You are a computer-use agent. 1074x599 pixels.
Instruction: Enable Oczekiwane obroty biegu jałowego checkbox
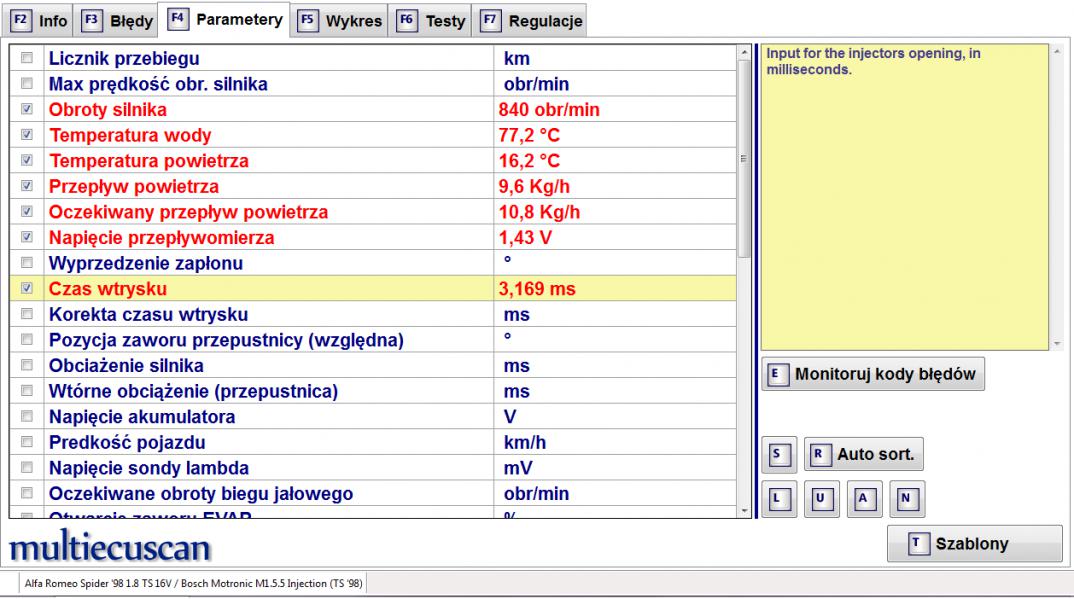(27, 493)
